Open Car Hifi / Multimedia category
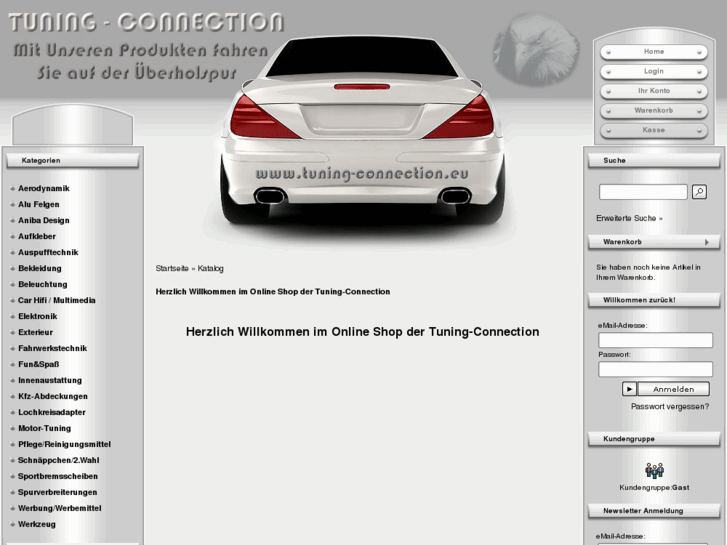 pyautogui.click(x=57, y=301)
